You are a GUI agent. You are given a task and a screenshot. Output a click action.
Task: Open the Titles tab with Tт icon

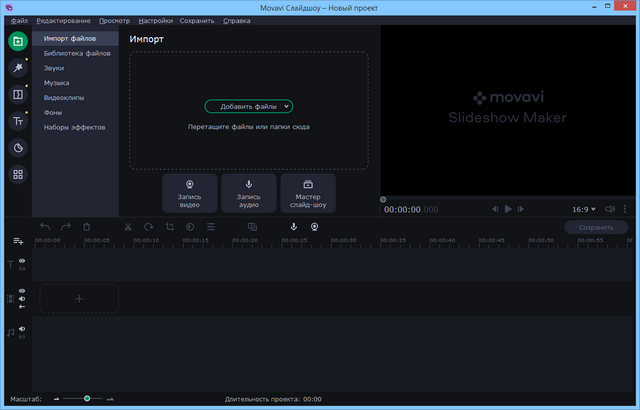point(17,121)
